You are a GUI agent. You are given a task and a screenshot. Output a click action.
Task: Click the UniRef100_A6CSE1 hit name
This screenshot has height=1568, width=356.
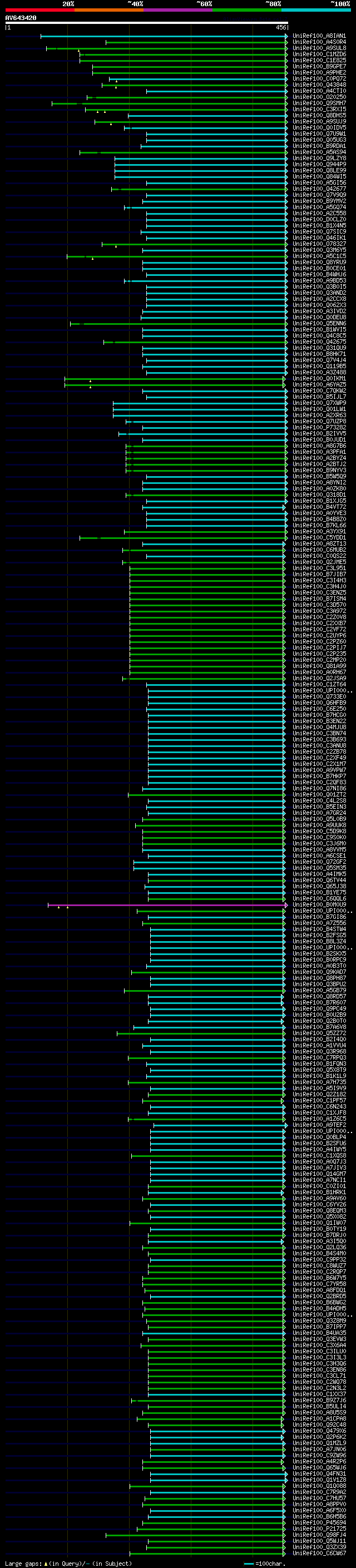(x=319, y=856)
